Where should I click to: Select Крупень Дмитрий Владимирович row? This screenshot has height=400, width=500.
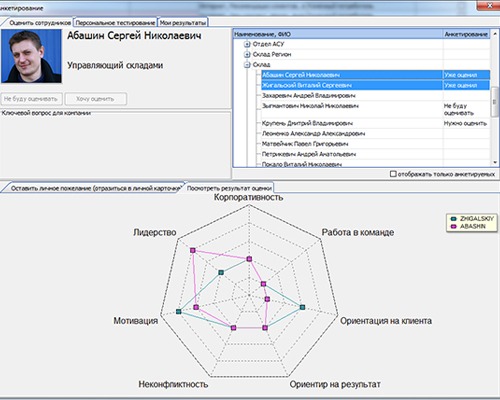click(376, 123)
